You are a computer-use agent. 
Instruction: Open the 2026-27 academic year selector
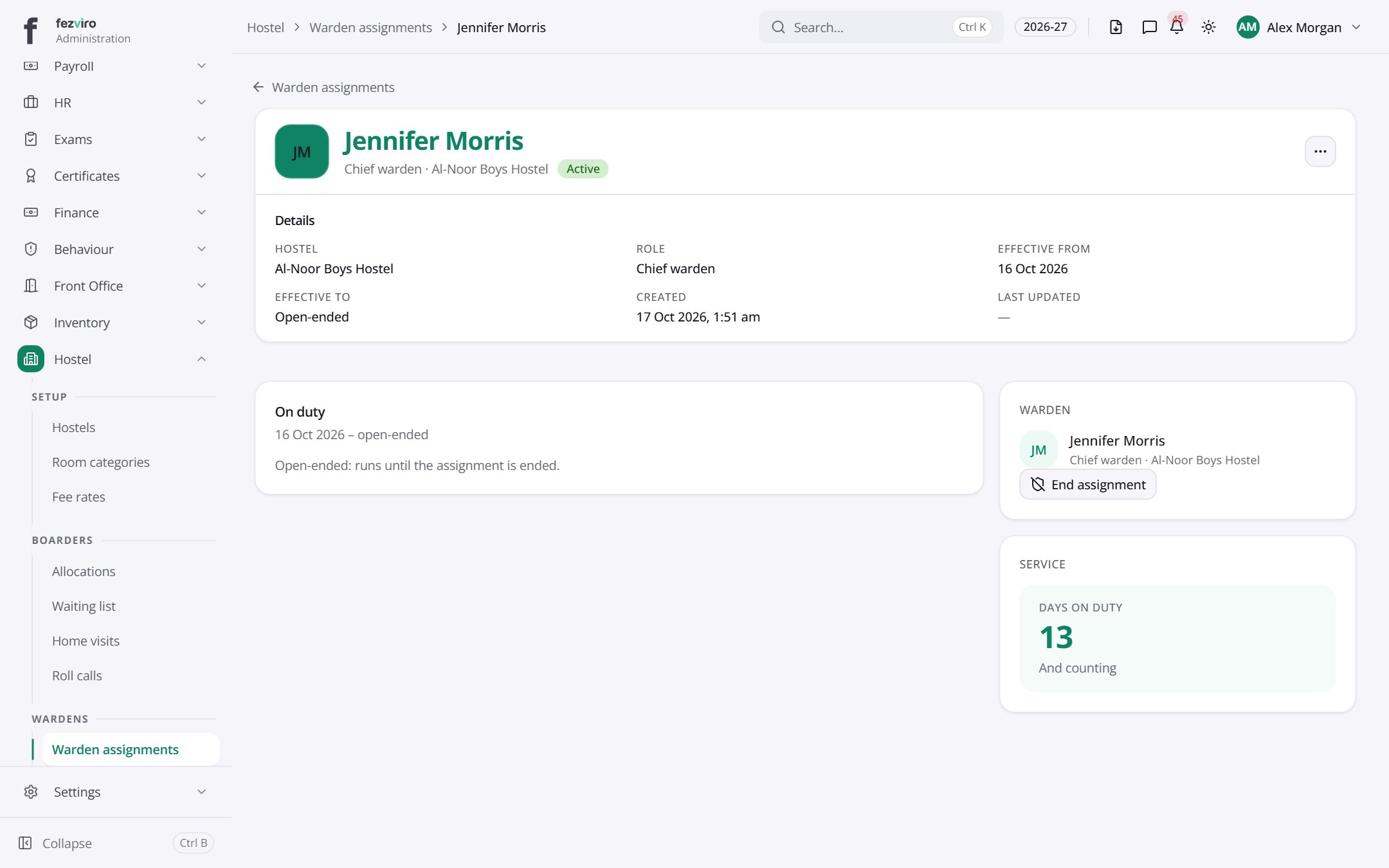click(1045, 27)
